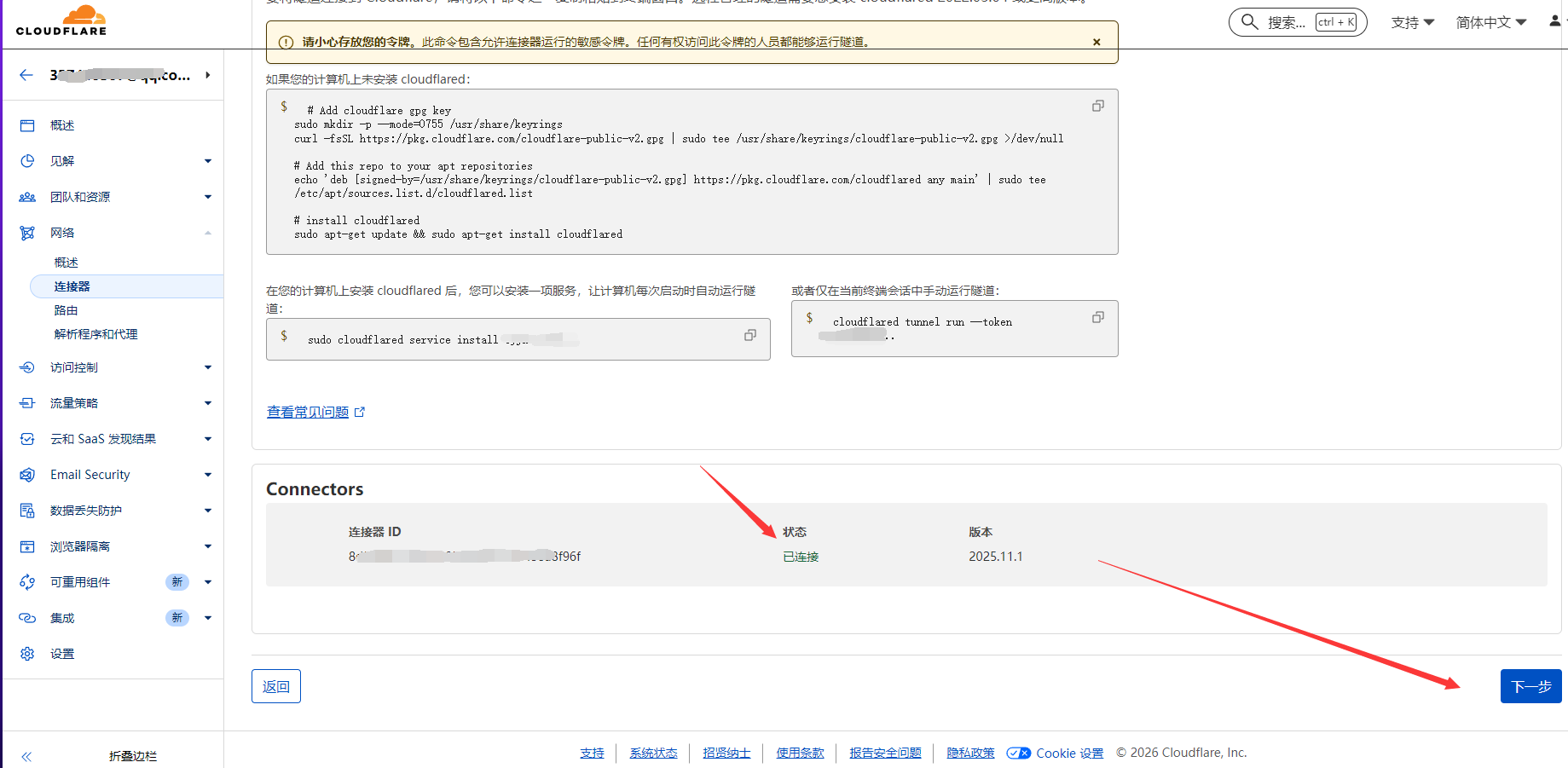Expand the 访问控制 sidebar section
1568x768 pixels.
pos(207,367)
